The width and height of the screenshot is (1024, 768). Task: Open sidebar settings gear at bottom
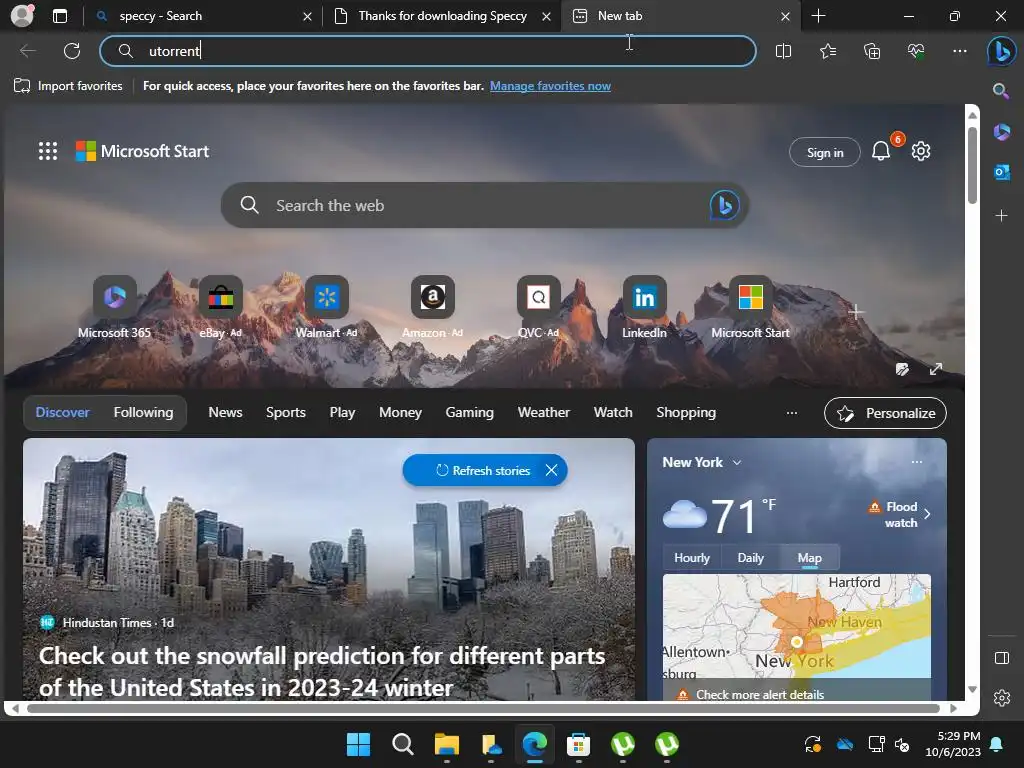point(1002,698)
